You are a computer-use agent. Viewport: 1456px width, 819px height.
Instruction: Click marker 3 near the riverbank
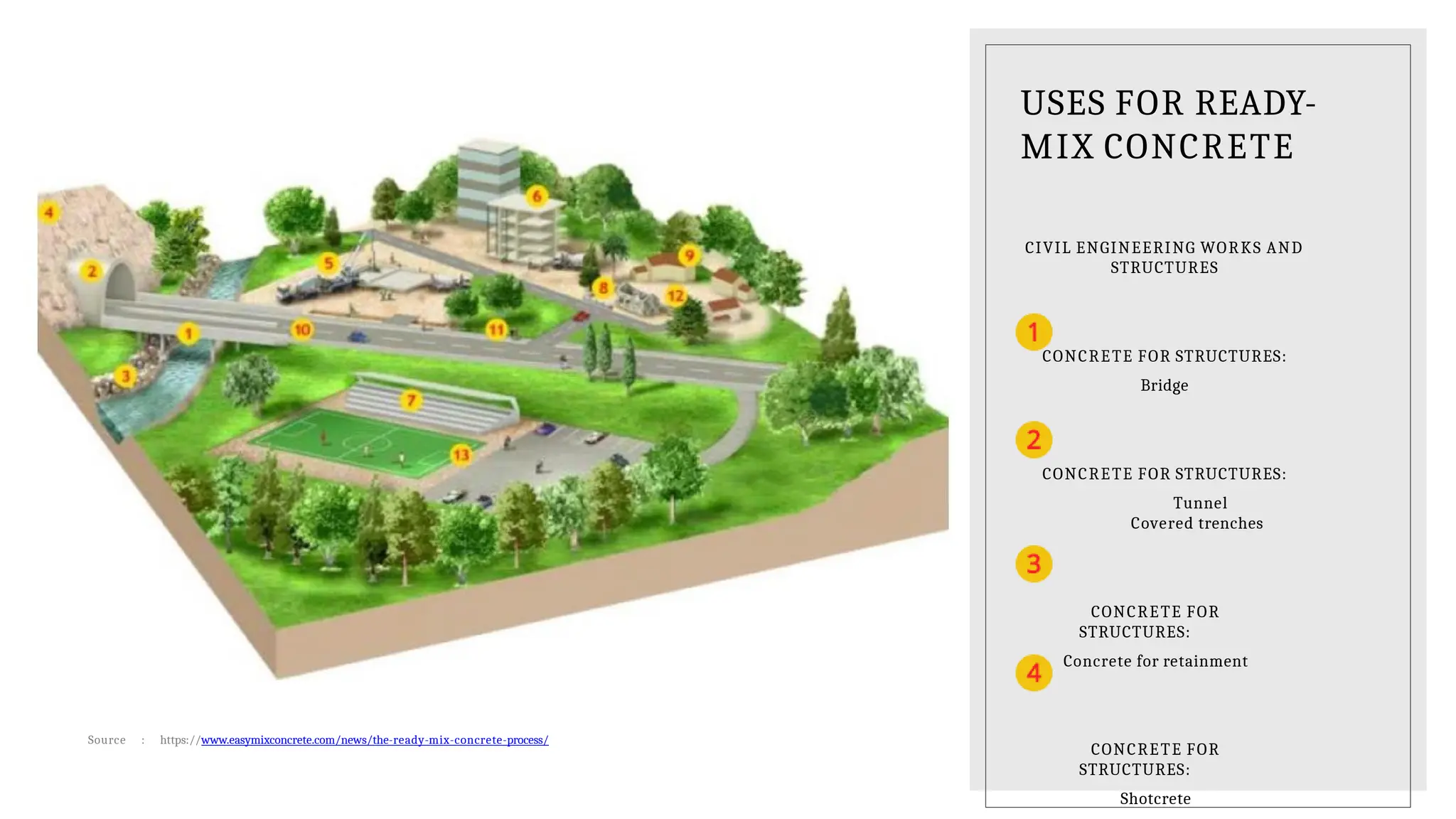[126, 375]
